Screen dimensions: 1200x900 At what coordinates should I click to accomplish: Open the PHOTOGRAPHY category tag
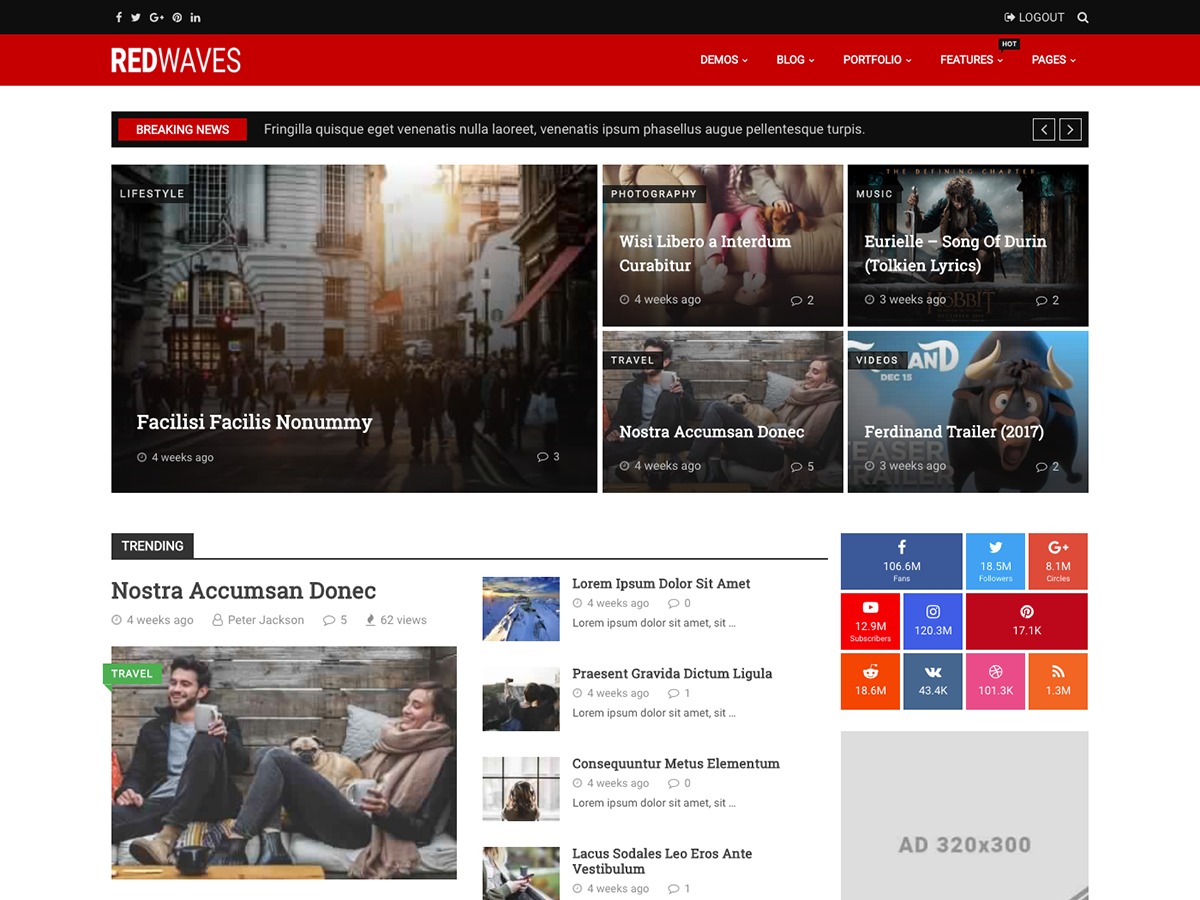(x=654, y=194)
